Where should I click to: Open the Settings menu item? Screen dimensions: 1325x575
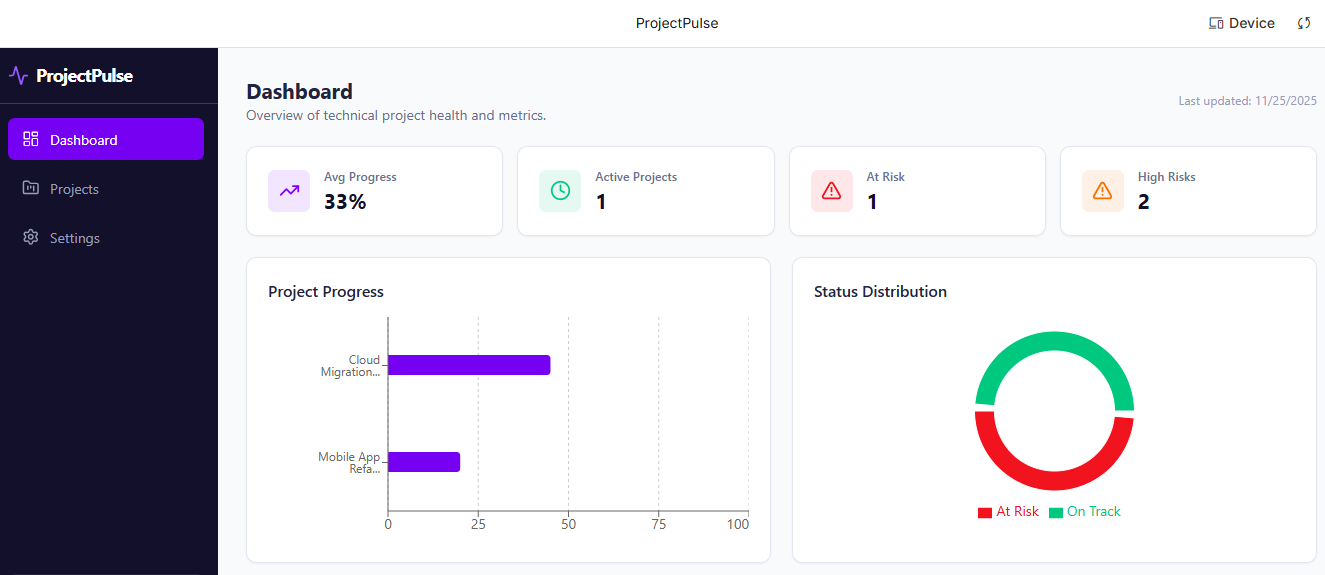pos(106,237)
